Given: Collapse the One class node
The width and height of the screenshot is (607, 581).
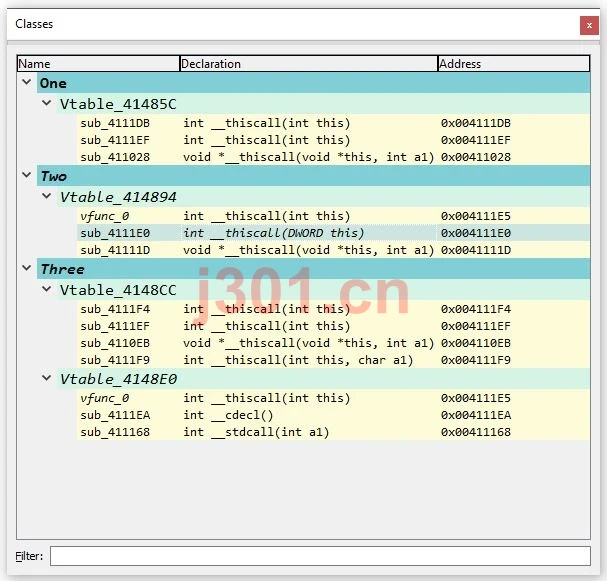Looking at the screenshot, I should click(27, 82).
